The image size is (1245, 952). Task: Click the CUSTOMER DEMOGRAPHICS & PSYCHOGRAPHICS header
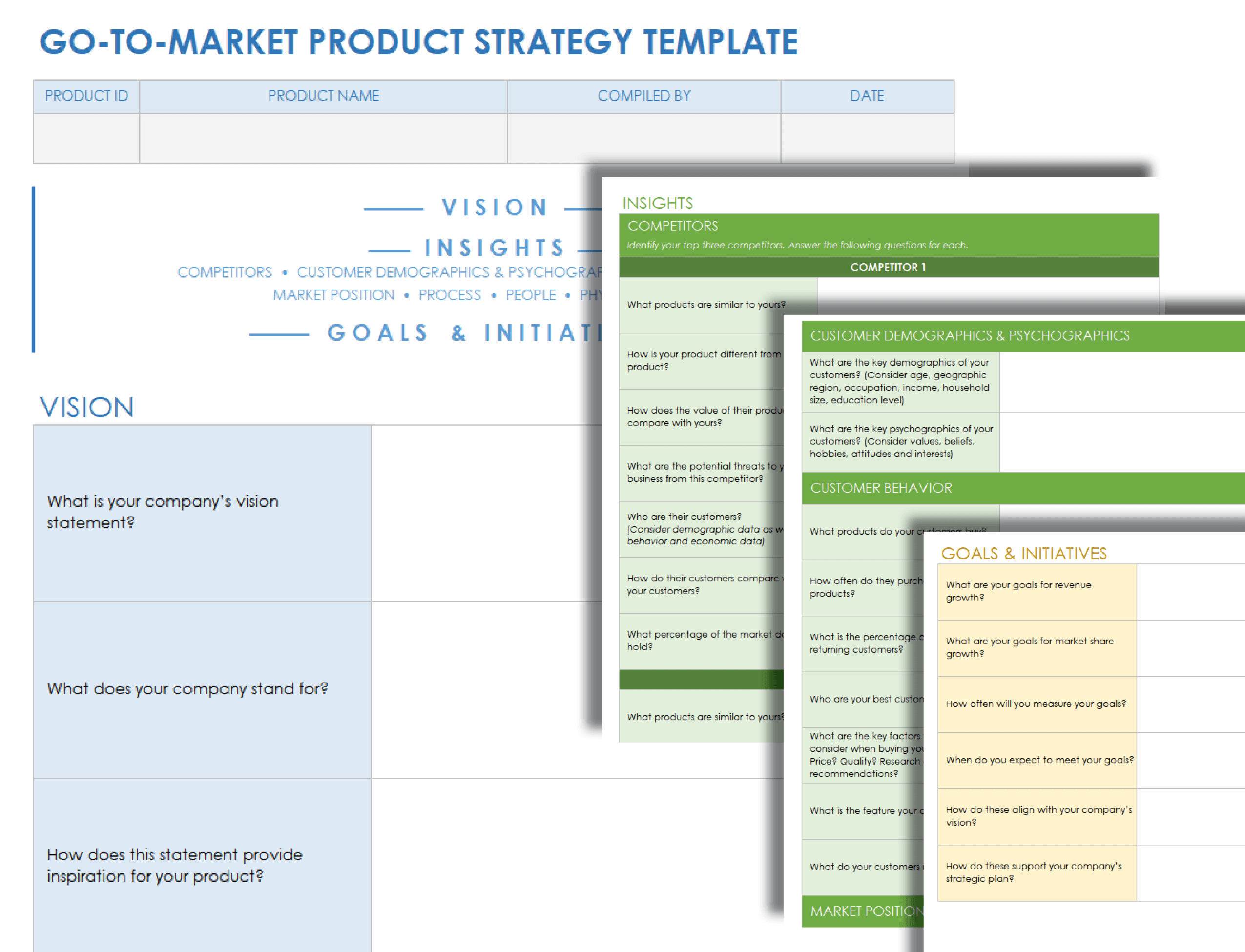pyautogui.click(x=969, y=336)
